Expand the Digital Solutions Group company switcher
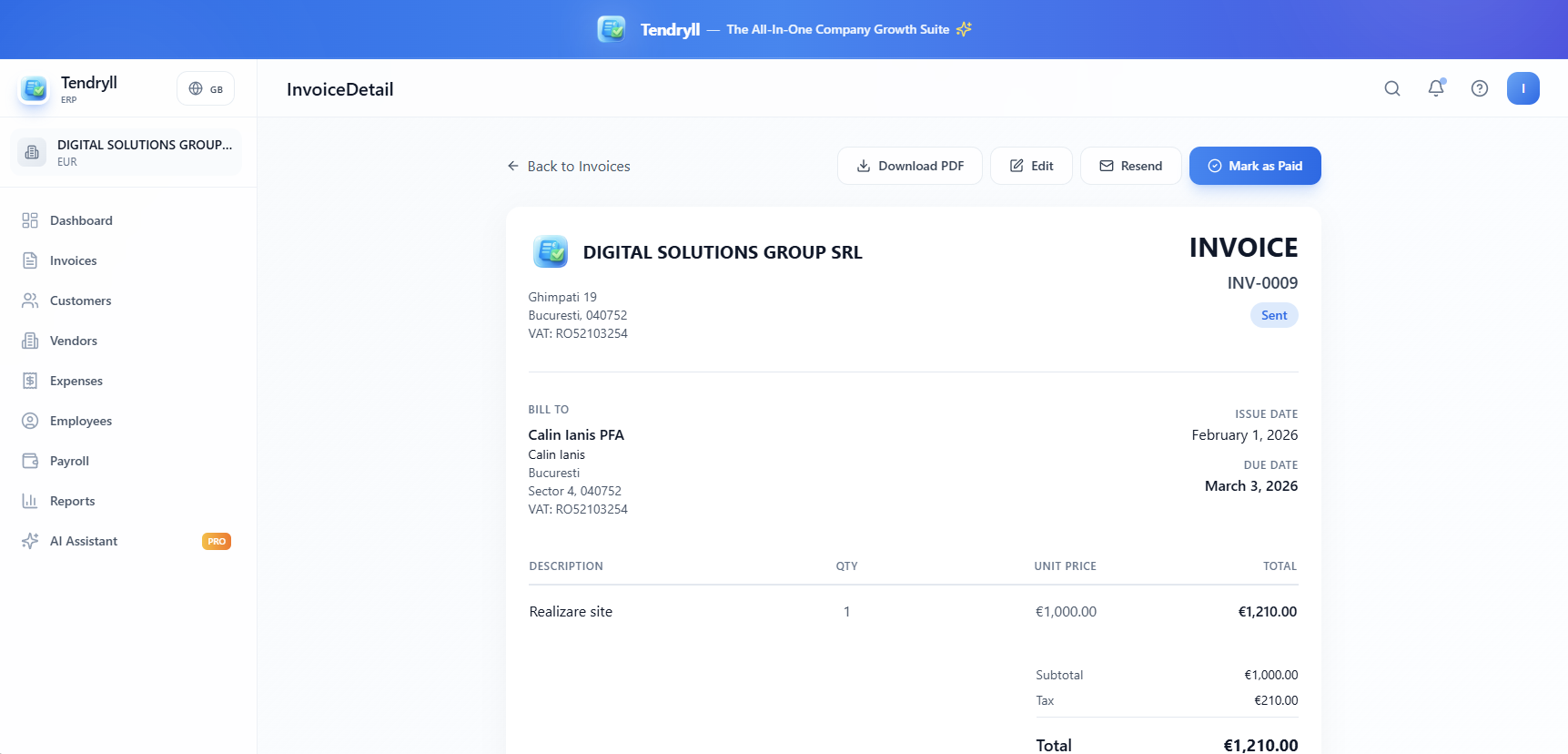This screenshot has width=1568, height=754. pyautogui.click(x=144, y=152)
